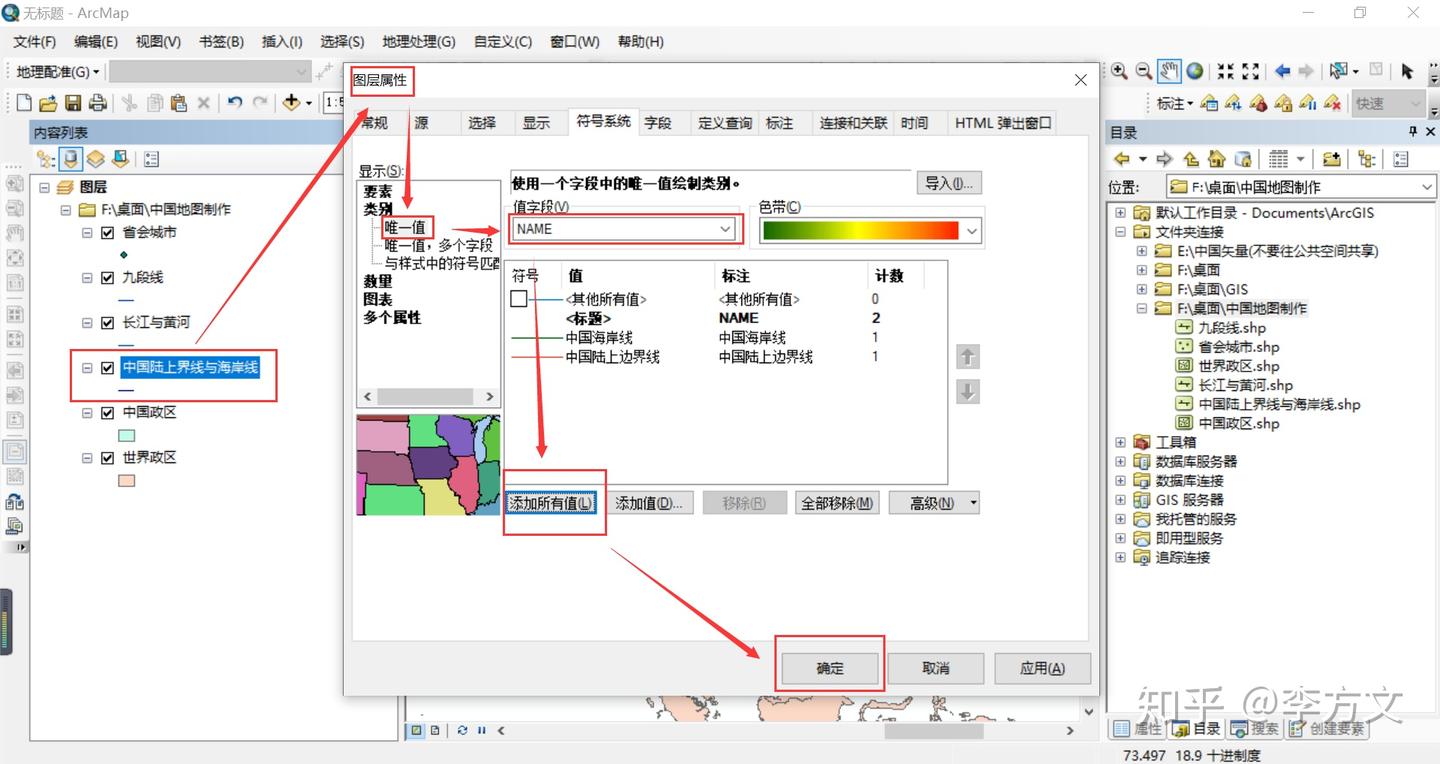Activate the Zoom In magnifier tool
The height and width of the screenshot is (764, 1440).
(1118, 71)
